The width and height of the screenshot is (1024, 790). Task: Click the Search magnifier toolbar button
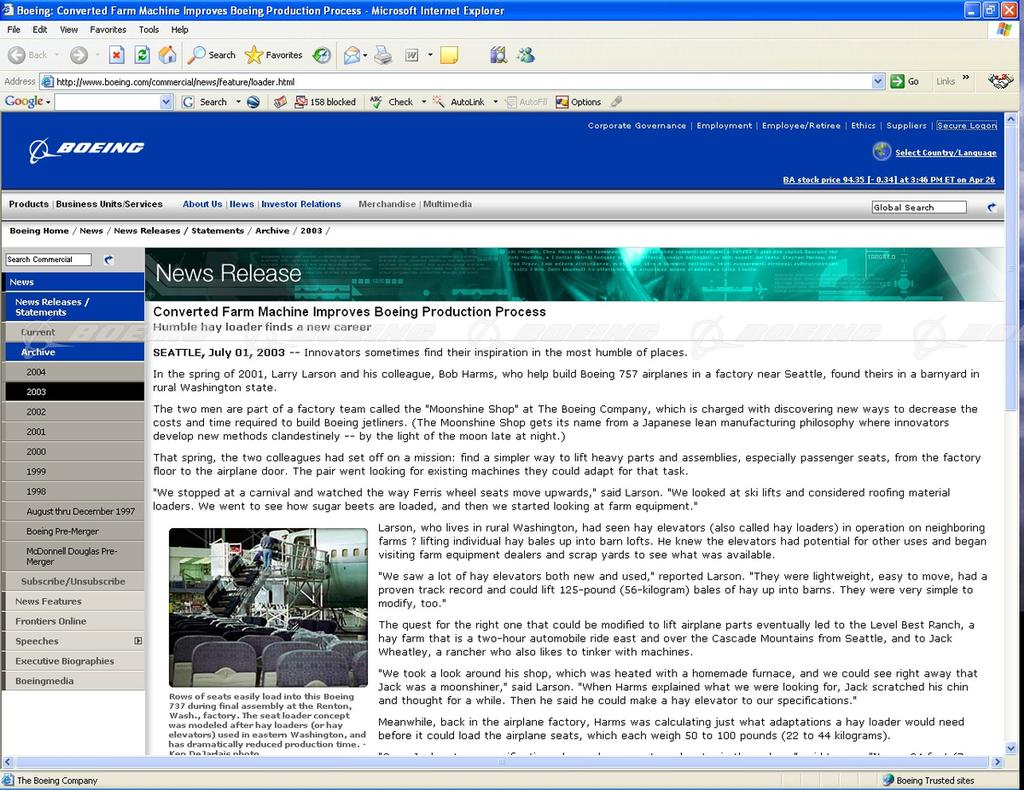point(212,55)
